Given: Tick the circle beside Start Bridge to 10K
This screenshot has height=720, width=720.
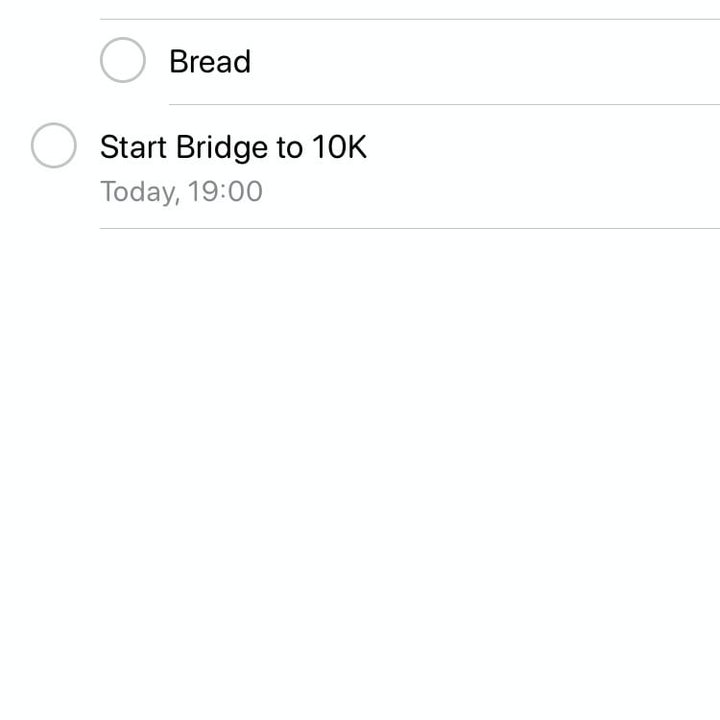Looking at the screenshot, I should click(54, 147).
